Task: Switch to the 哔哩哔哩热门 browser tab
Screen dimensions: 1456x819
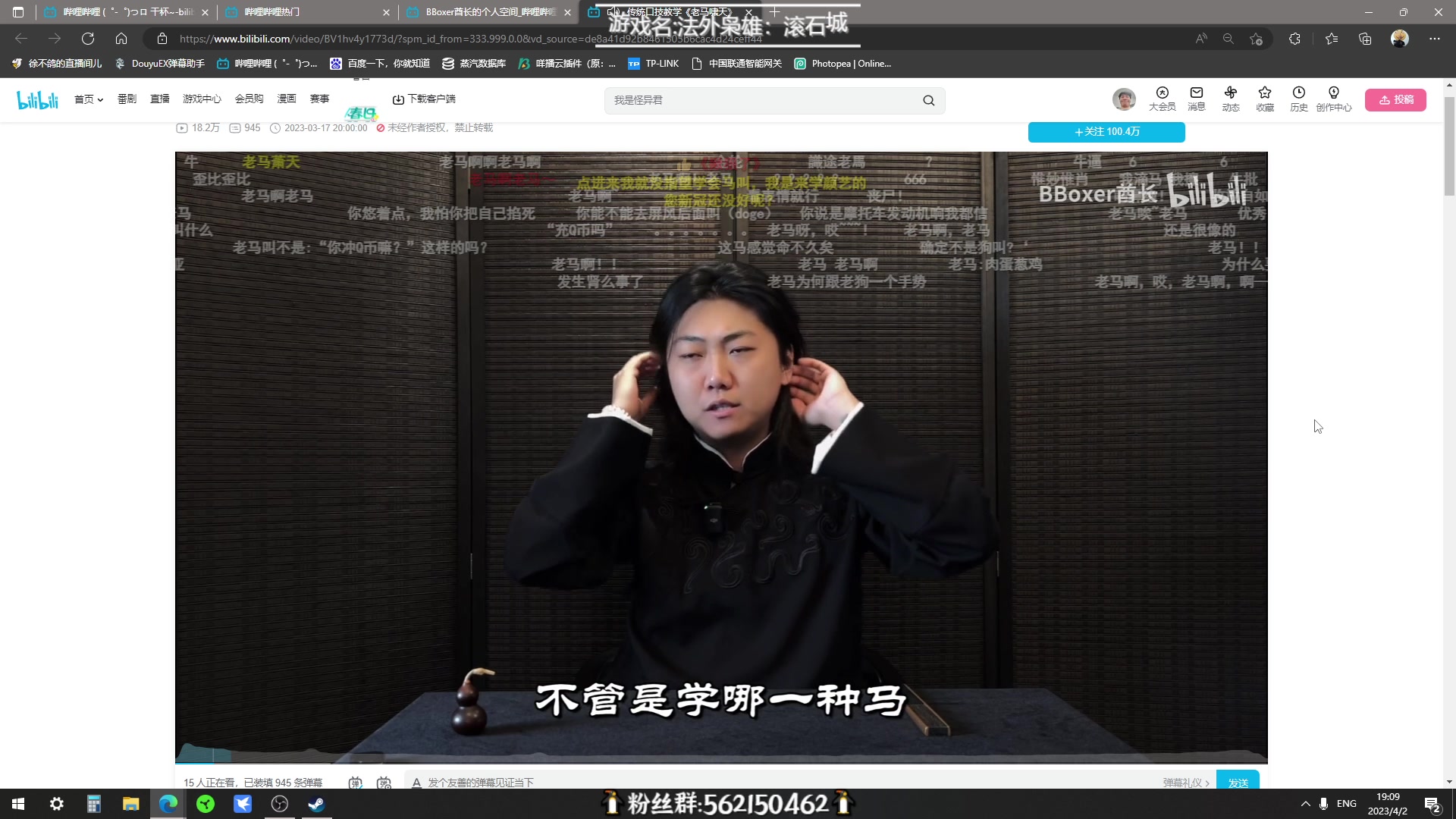Action: (x=307, y=12)
